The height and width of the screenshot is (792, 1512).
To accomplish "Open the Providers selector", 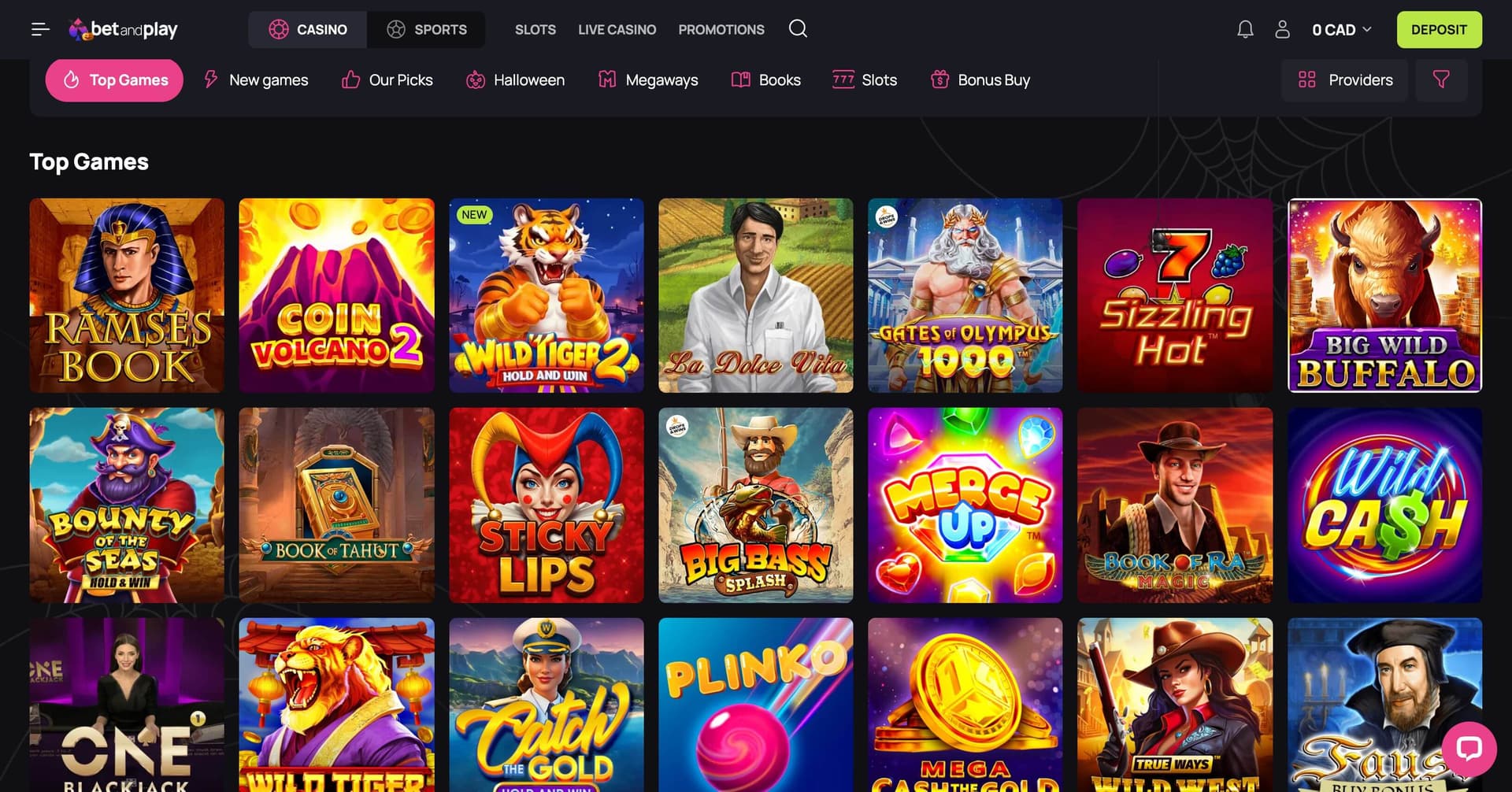I will pos(1345,80).
